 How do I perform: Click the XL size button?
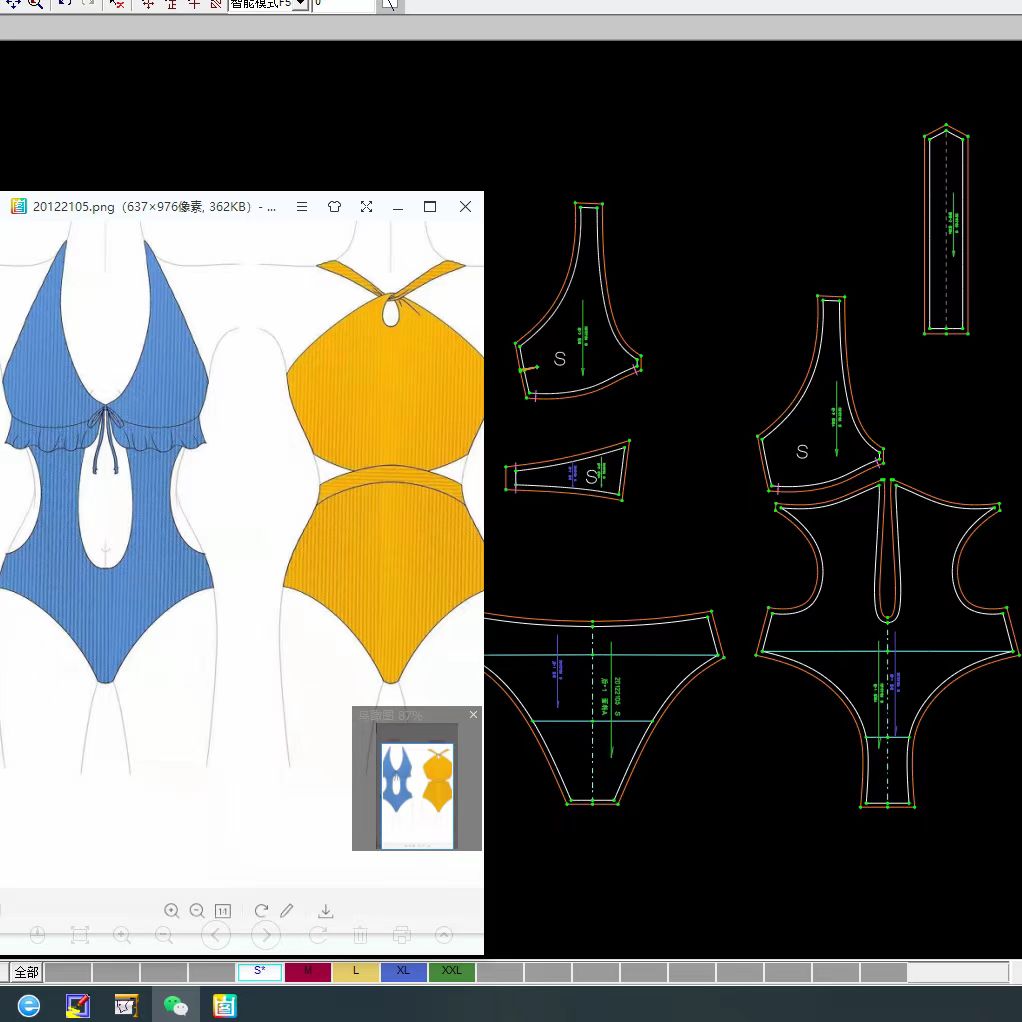tap(403, 971)
